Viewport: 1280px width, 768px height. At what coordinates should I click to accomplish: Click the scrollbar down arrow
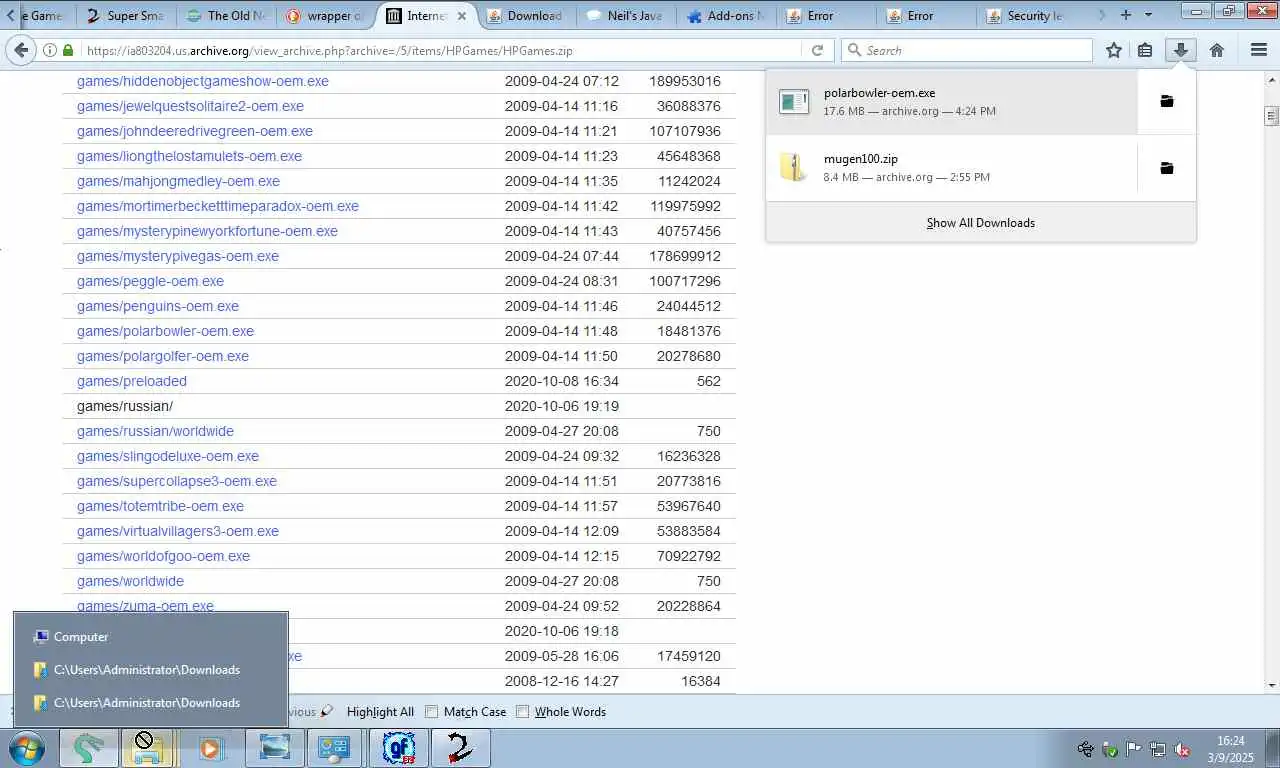pyautogui.click(x=1272, y=686)
